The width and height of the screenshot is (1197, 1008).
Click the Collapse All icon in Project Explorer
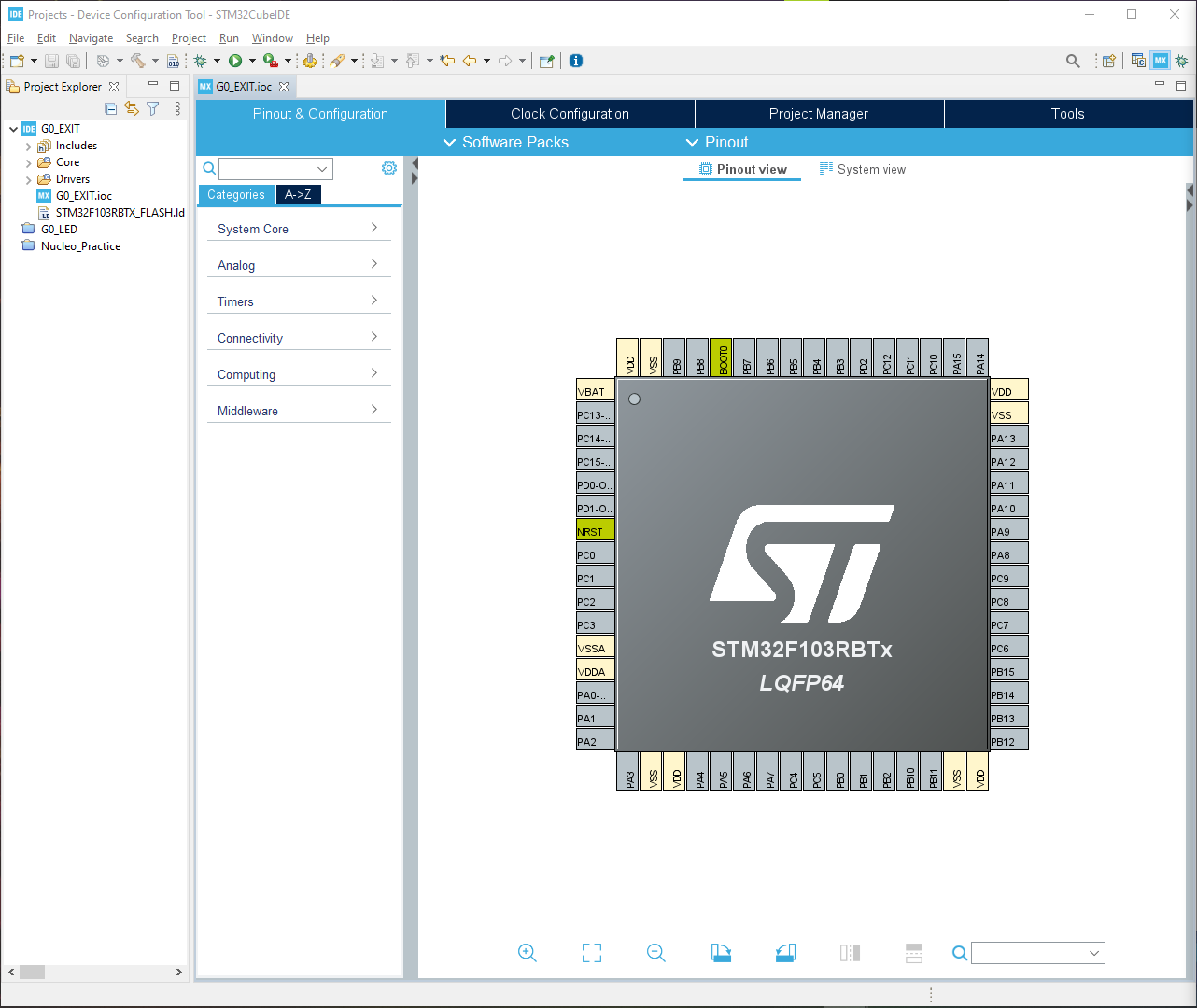pyautogui.click(x=111, y=109)
